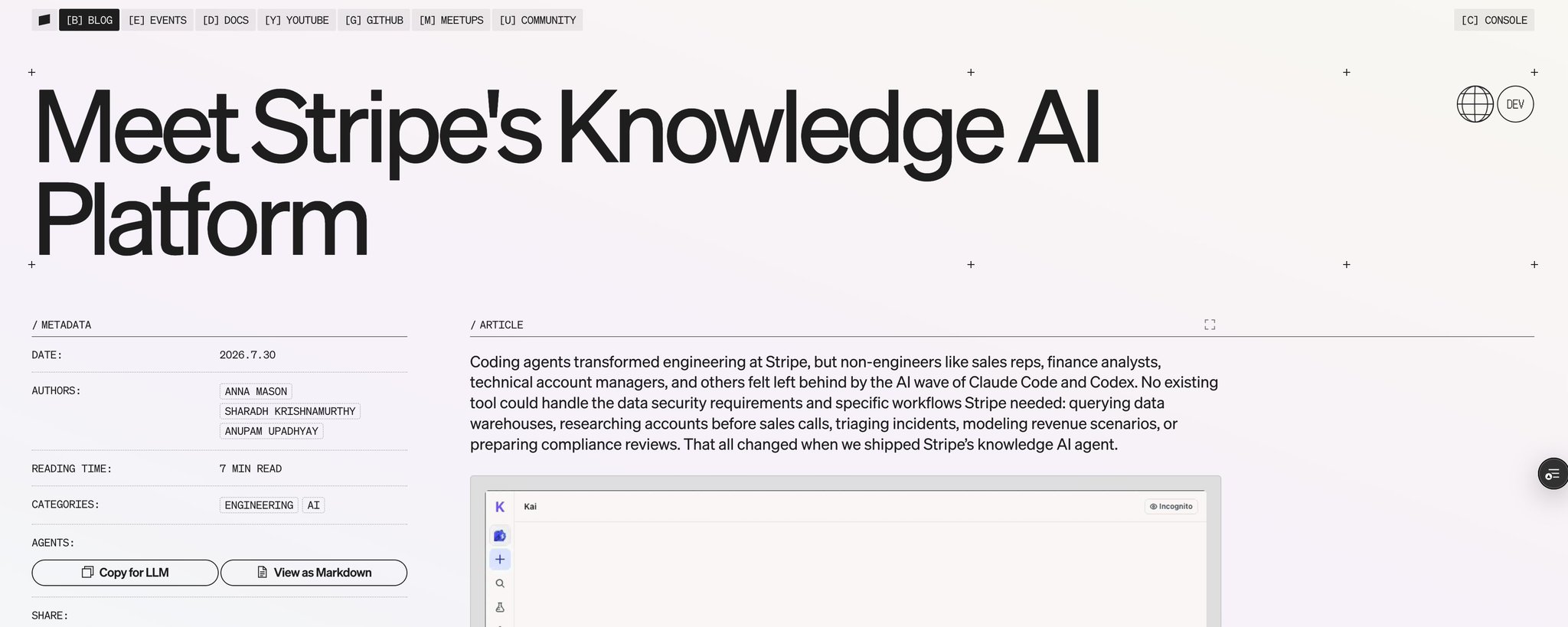This screenshot has height=627, width=1568.
Task: Open the [C] Console button
Action: 1494,20
